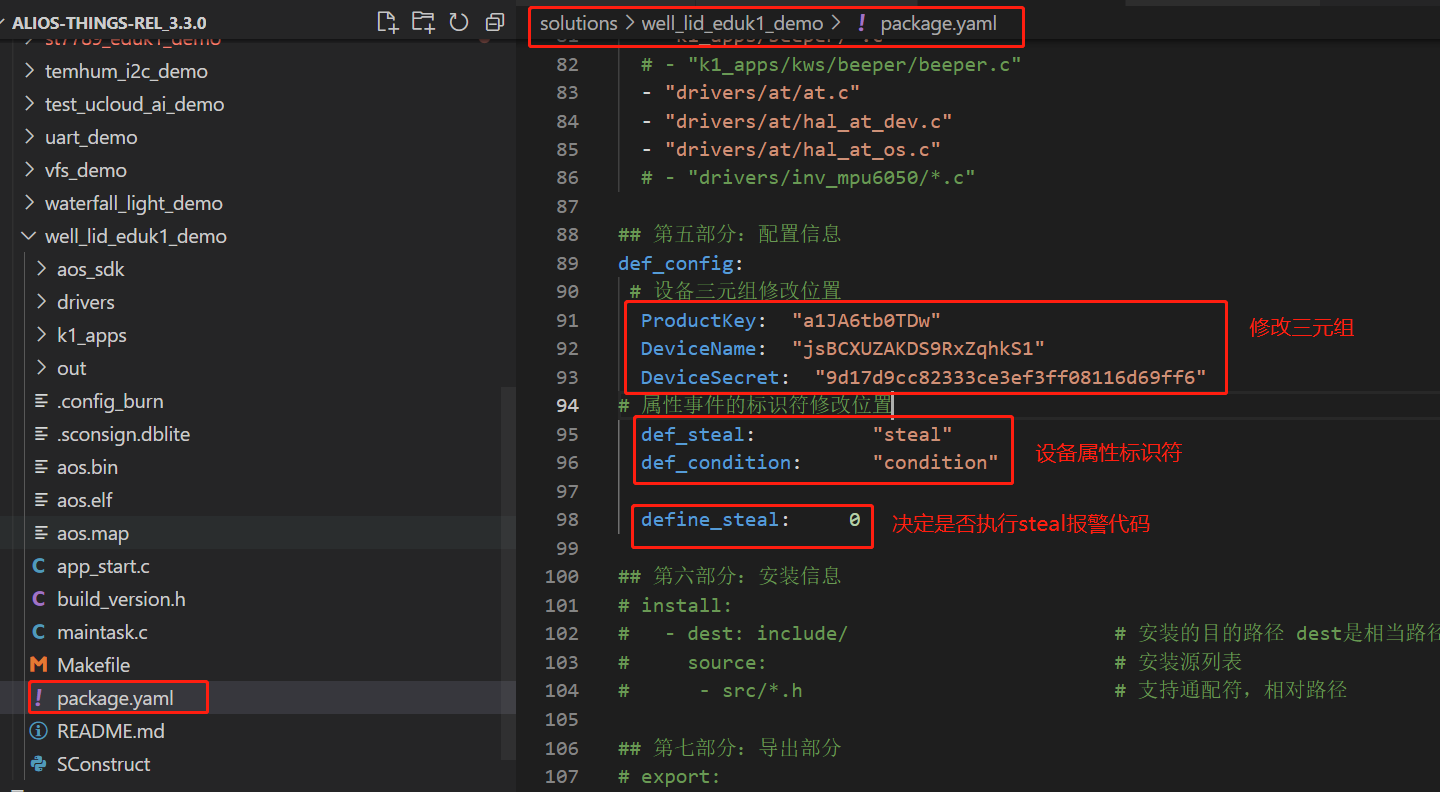Click the commented inv_mpu6050 line
1440x792 pixels.
pos(808,177)
